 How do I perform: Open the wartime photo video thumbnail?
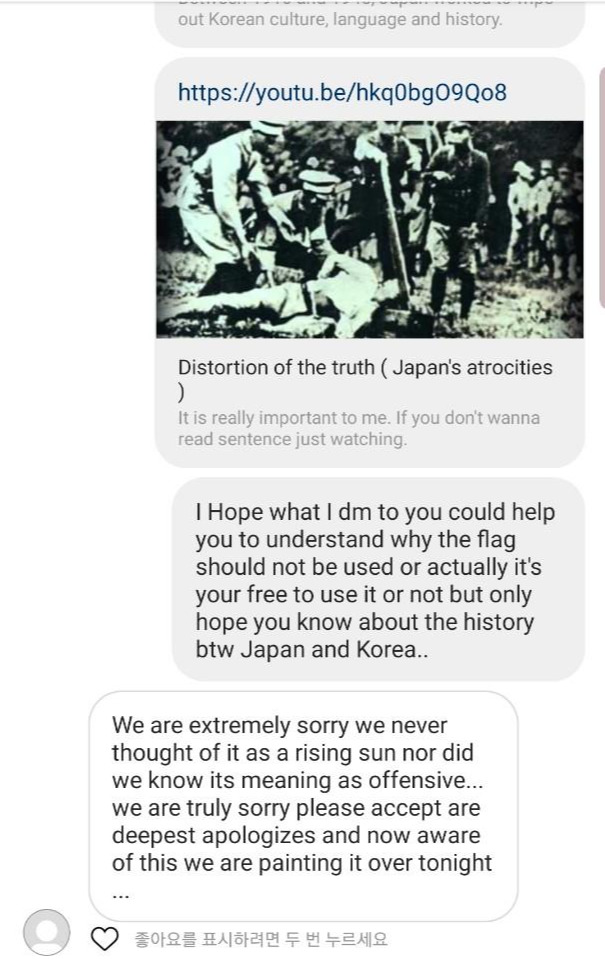pyautogui.click(x=370, y=229)
